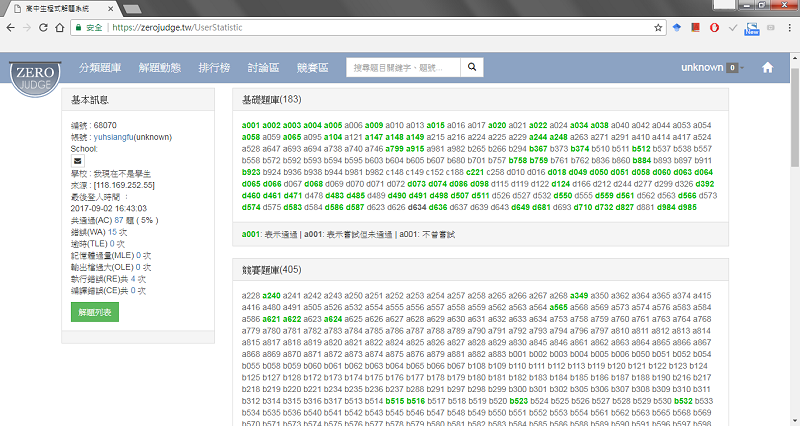
Task: Open the unknown user dropdown
Action: [x=708, y=68]
